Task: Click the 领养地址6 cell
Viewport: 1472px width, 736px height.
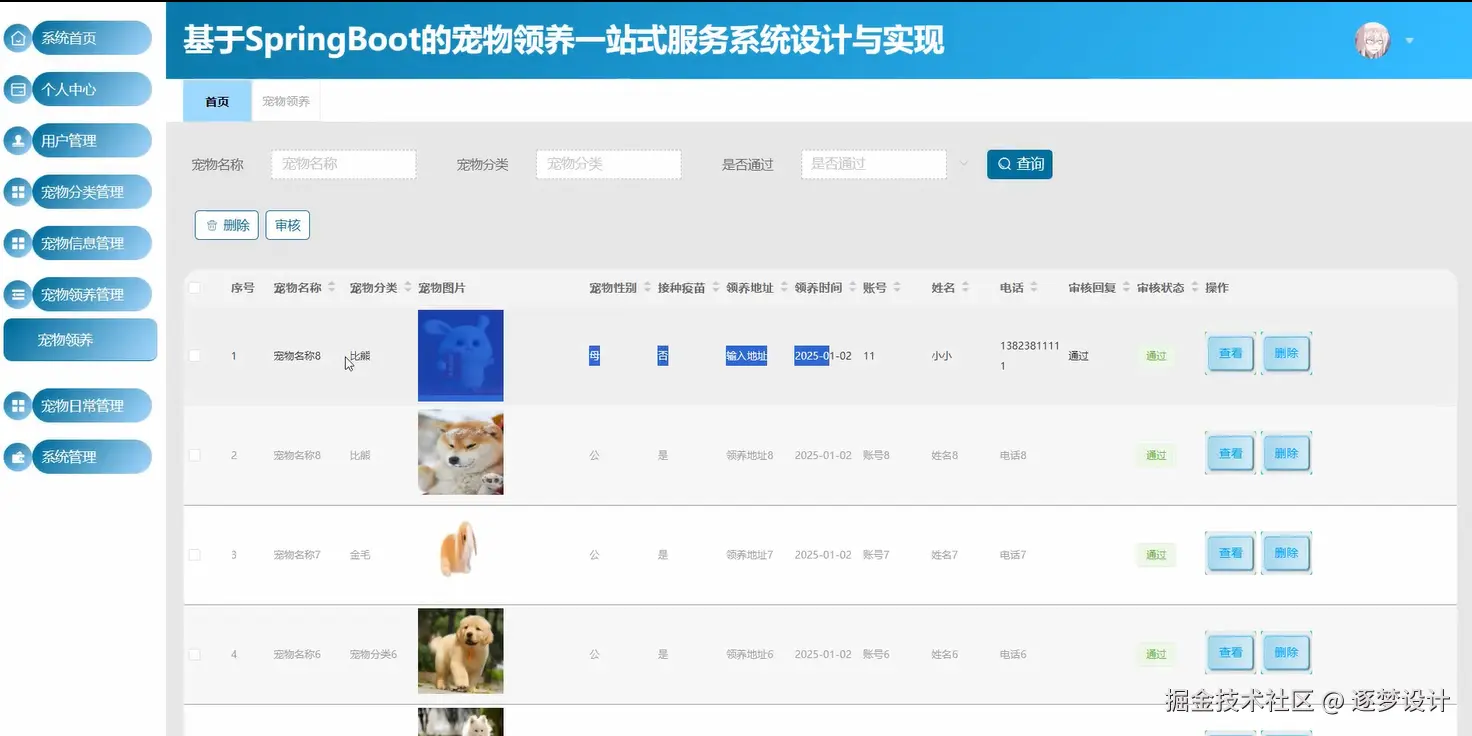Action: click(x=750, y=654)
